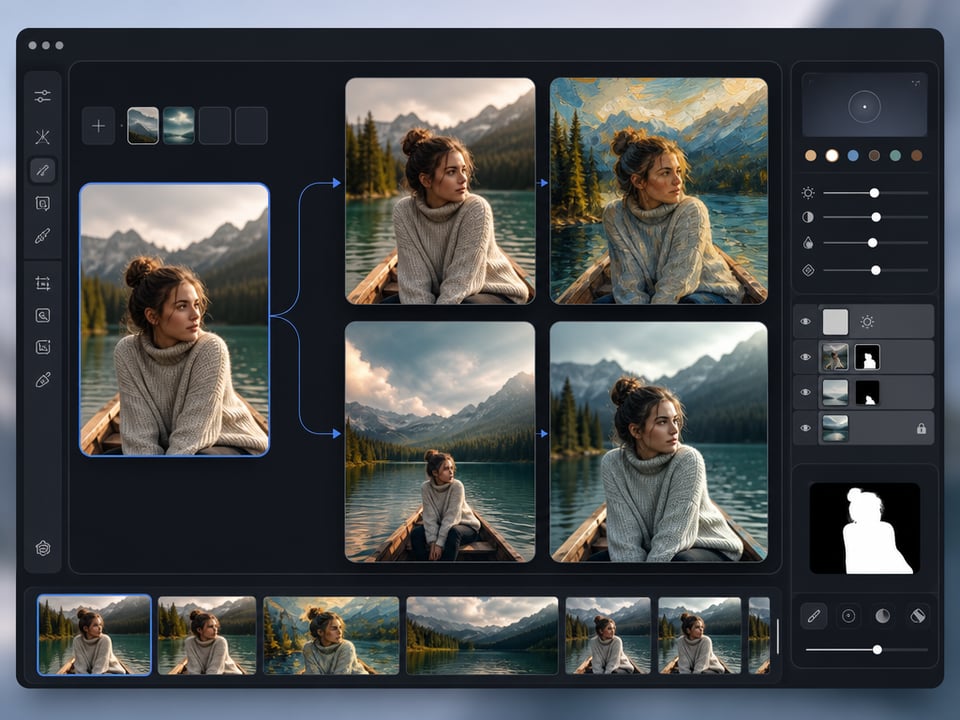Select the misty lake thumbnail on third layer
Image resolution: width=960 pixels, height=720 pixels.
(x=835, y=392)
